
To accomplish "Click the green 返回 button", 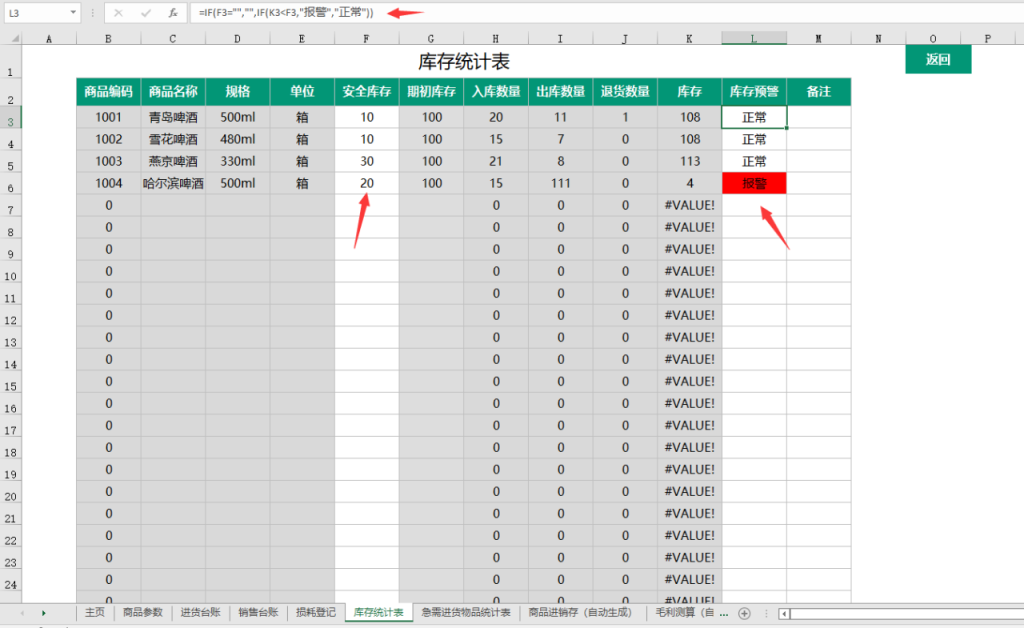I will click(937, 59).
